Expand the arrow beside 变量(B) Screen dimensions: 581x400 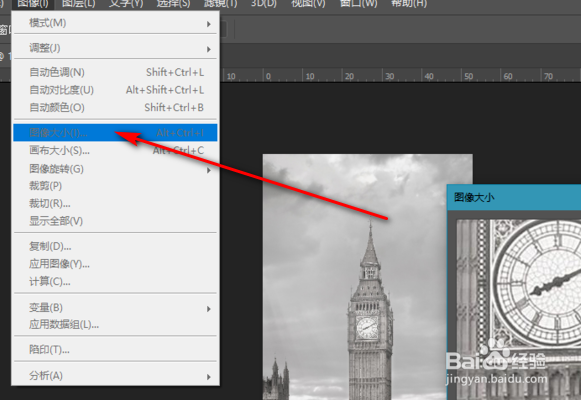[209, 309]
